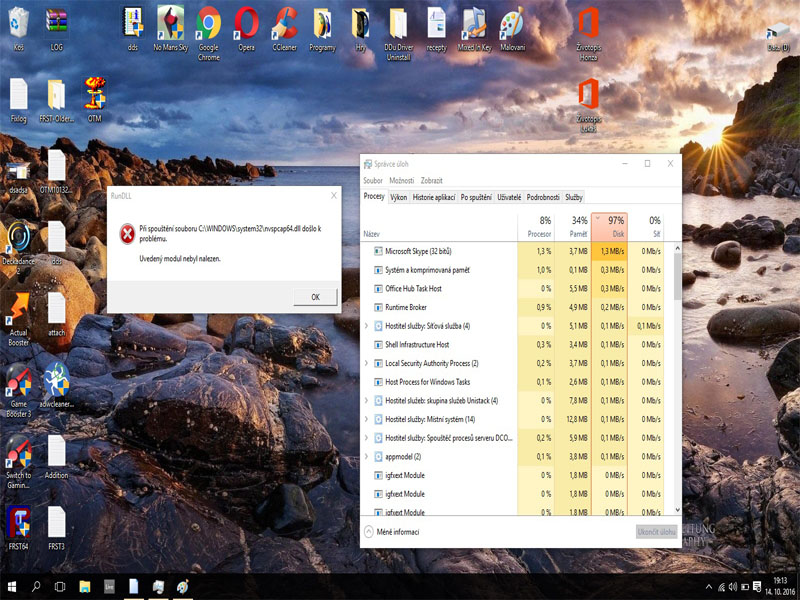
Task: Select the Malování paint shortcut
Action: coord(511,24)
